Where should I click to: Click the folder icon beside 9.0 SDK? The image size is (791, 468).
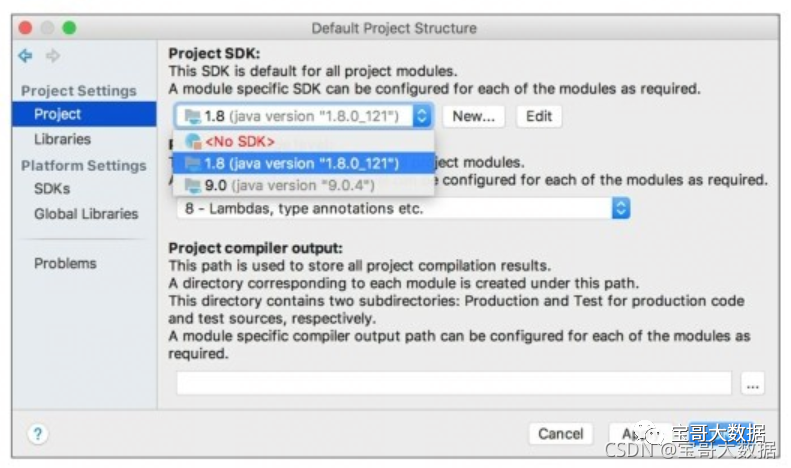pos(193,186)
